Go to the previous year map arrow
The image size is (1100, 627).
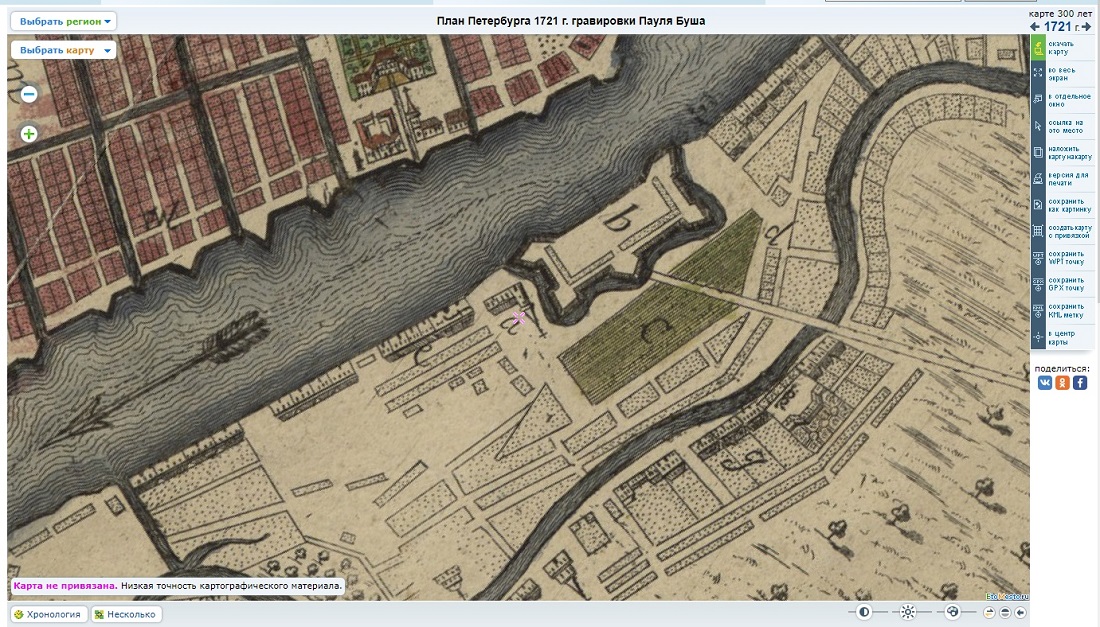(1035, 27)
